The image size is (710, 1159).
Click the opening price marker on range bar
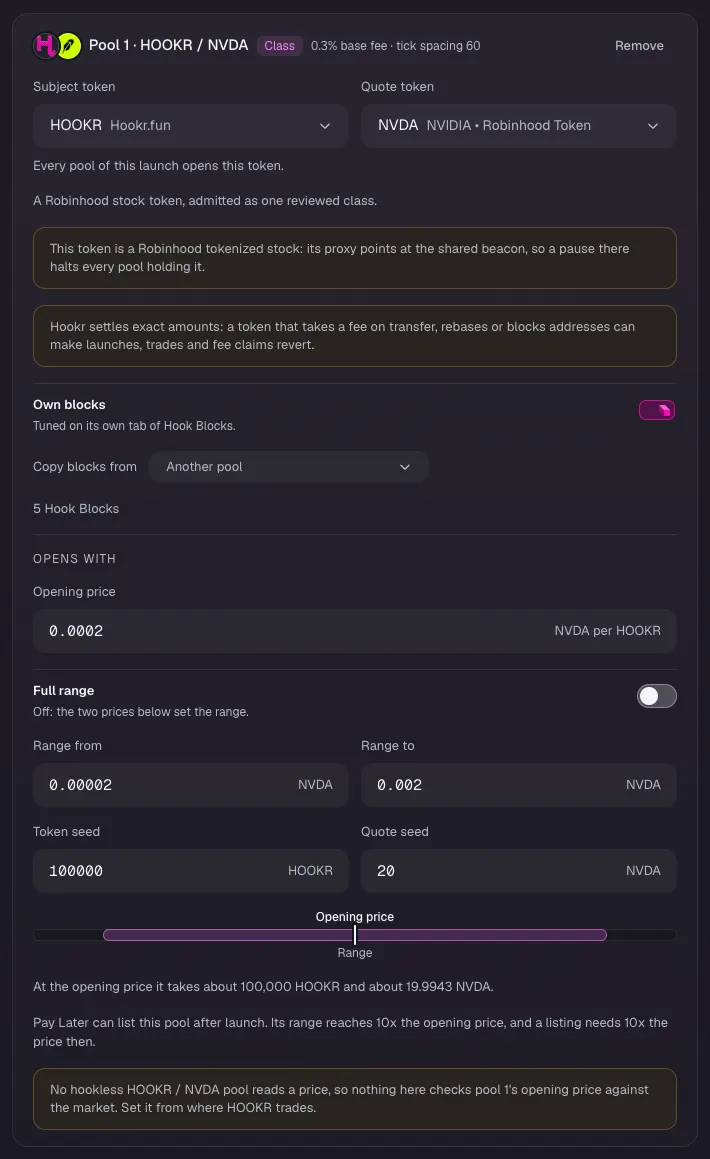355,935
